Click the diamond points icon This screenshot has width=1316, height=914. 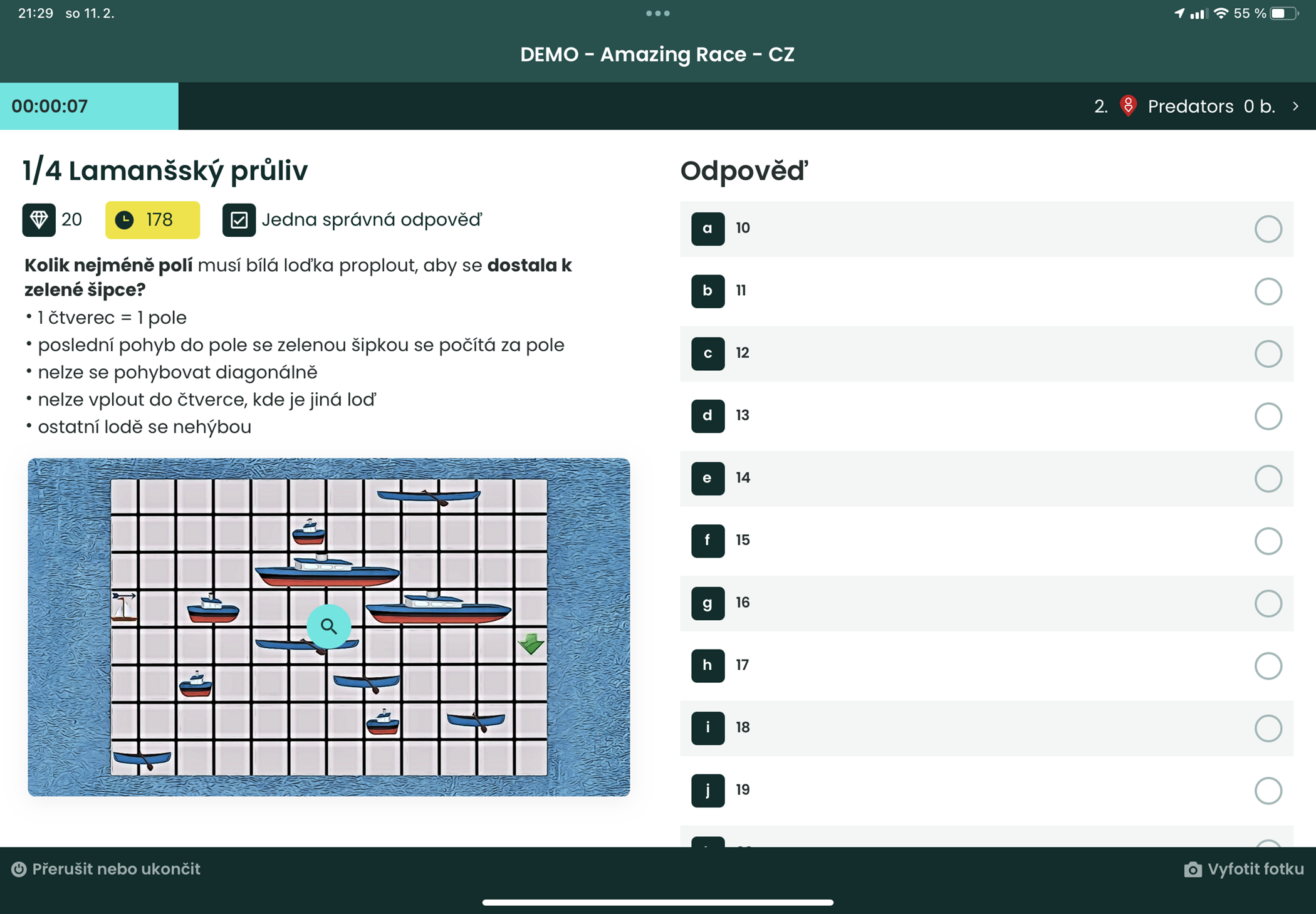[39, 220]
